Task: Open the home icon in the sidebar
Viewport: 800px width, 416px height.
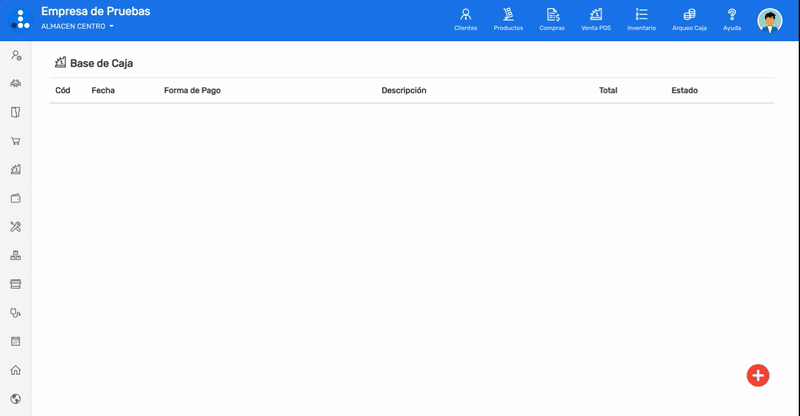Action: pyautogui.click(x=16, y=370)
